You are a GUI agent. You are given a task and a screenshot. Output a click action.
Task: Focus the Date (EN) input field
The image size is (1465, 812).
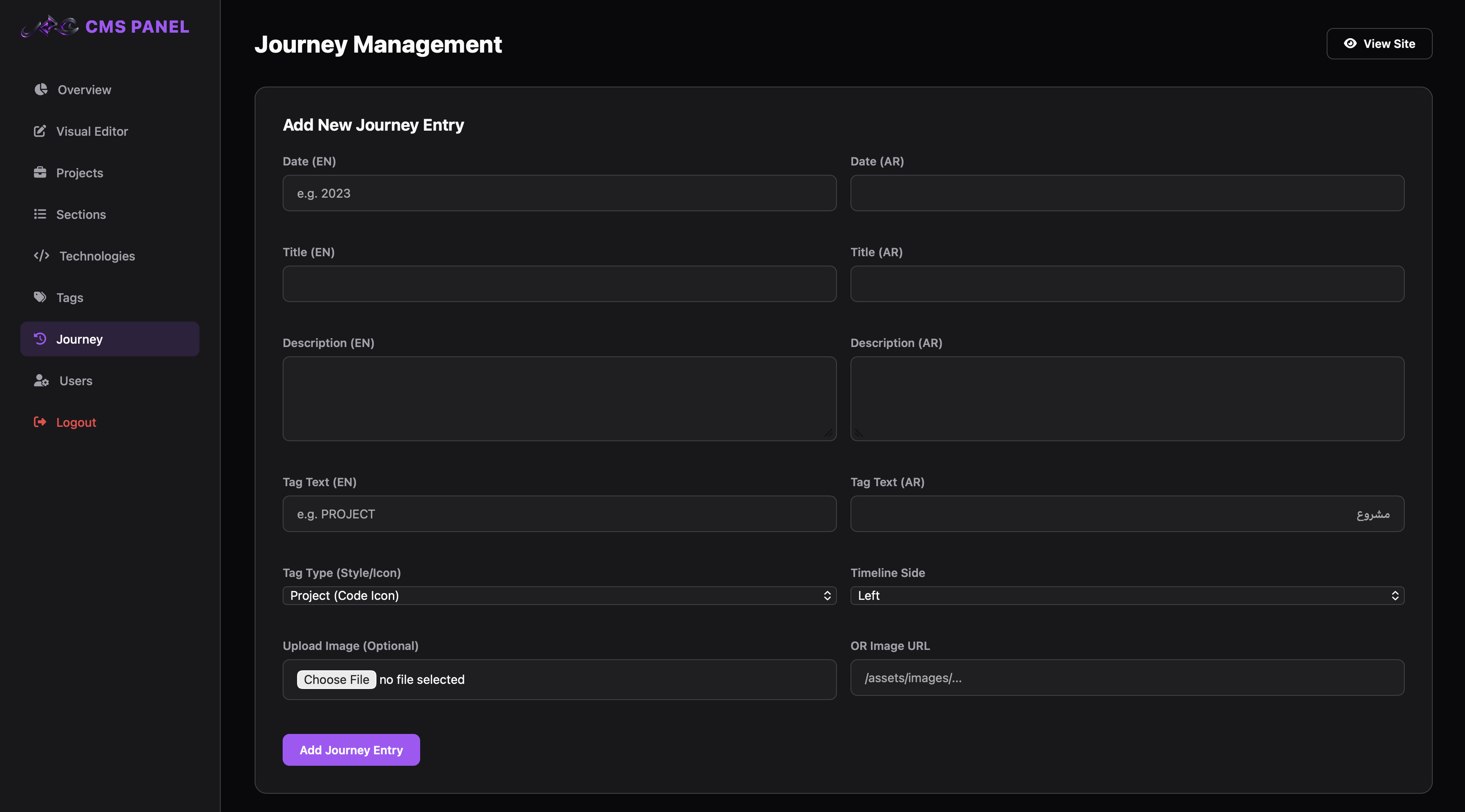point(559,193)
